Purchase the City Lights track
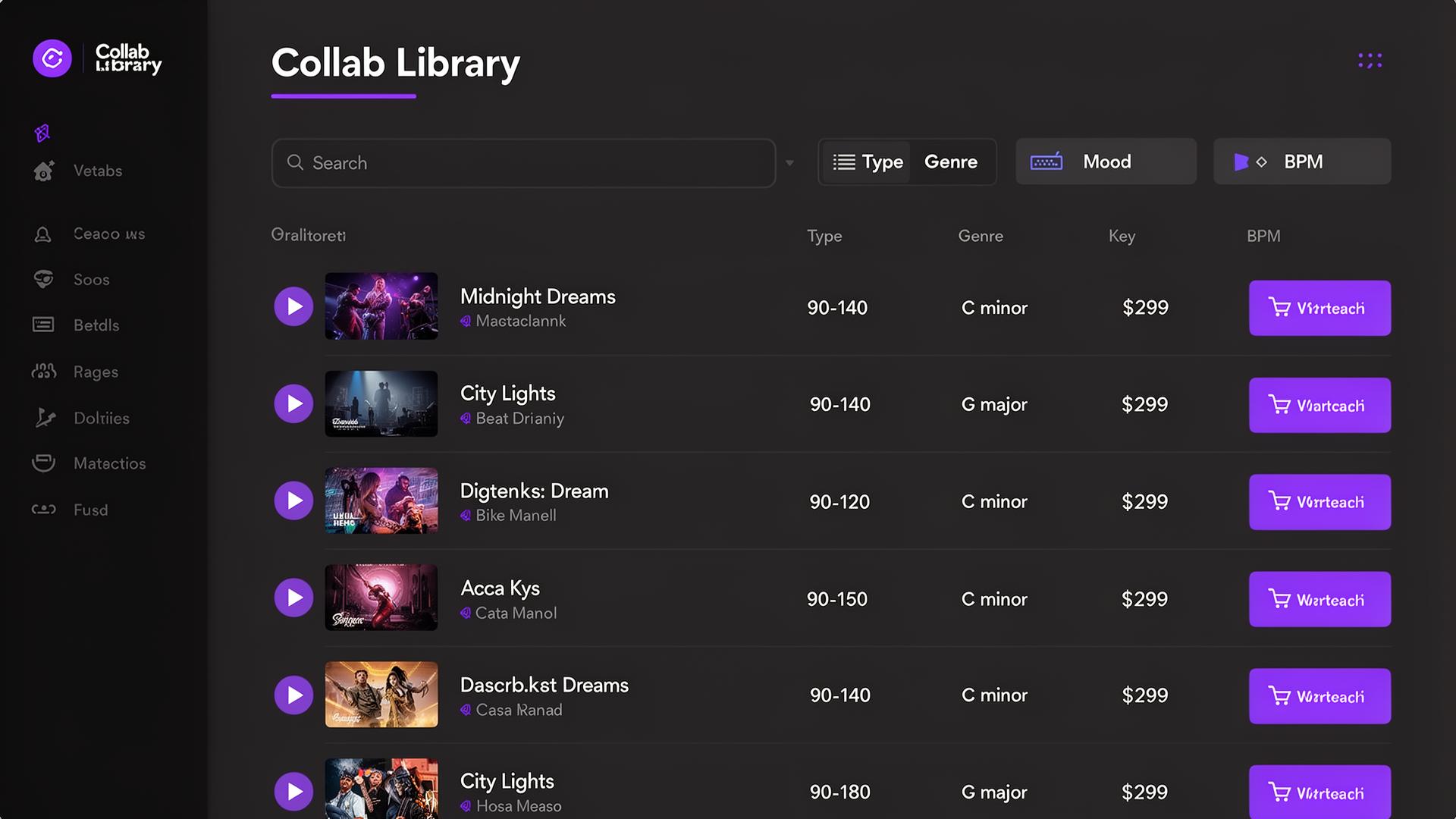1456x819 pixels. [1319, 405]
